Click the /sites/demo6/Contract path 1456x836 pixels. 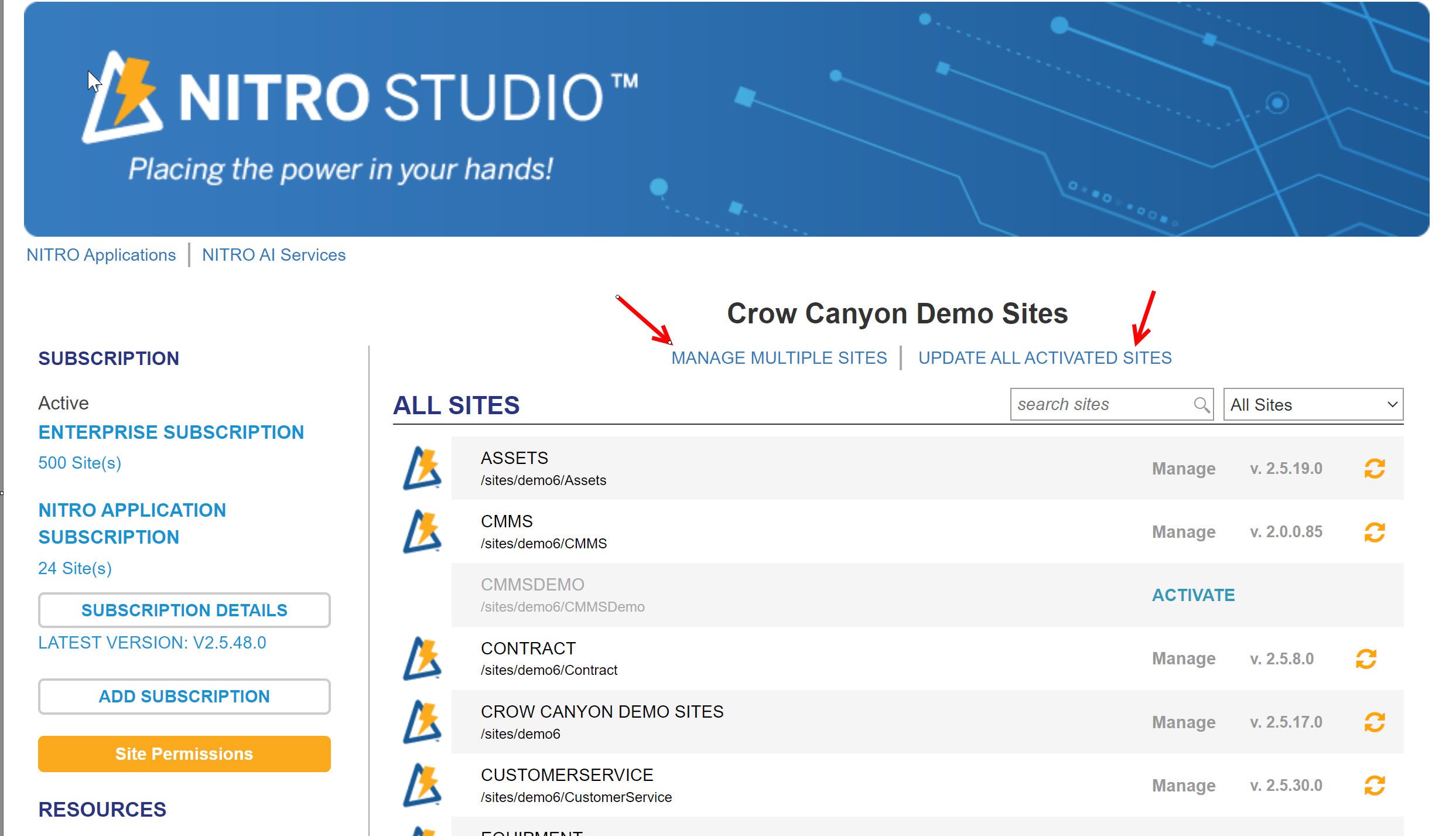tap(549, 670)
